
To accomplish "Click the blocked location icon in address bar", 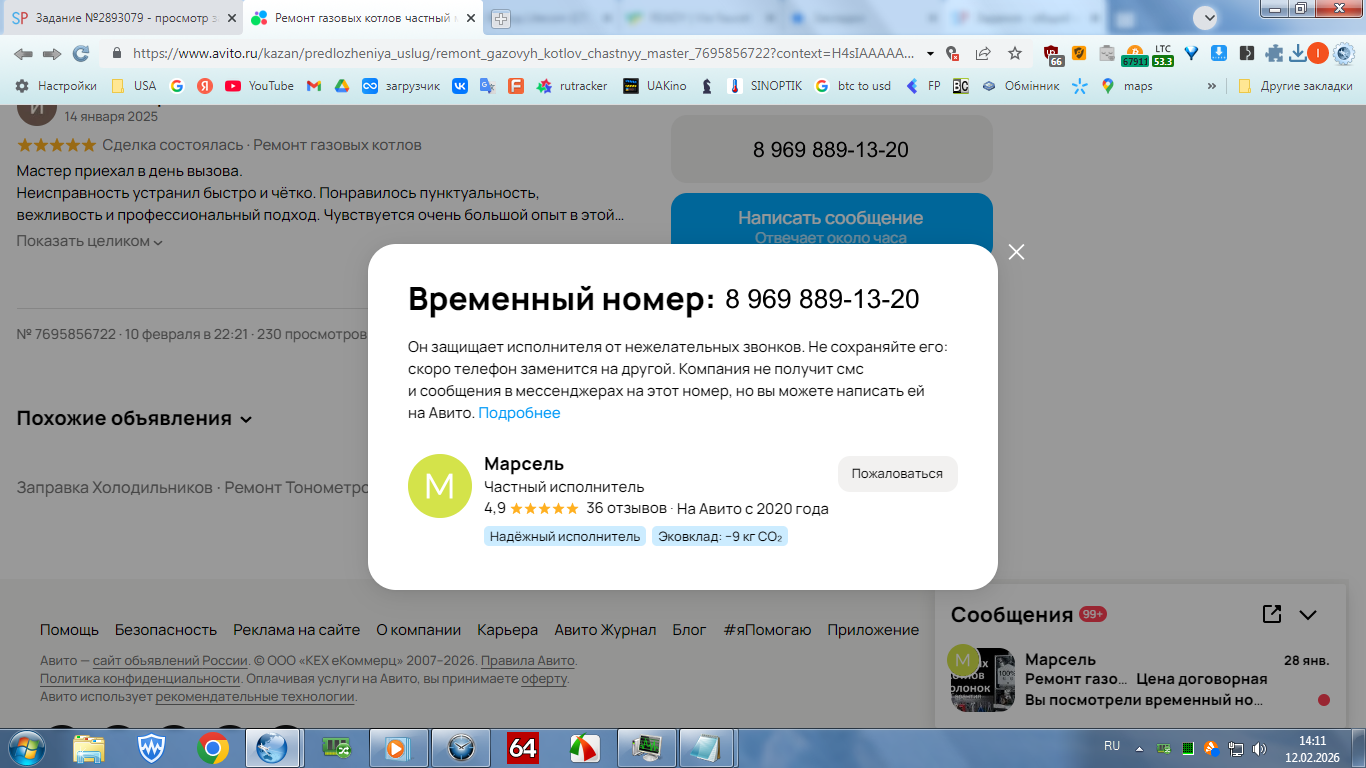I will click(x=953, y=53).
